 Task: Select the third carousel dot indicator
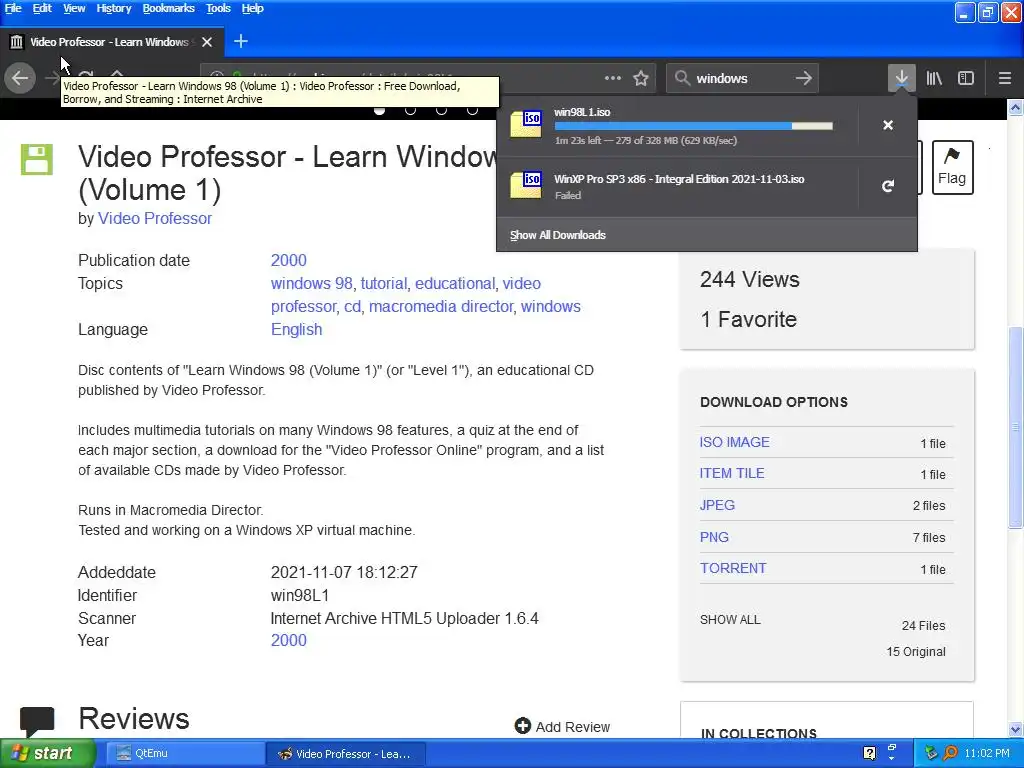coord(441,110)
